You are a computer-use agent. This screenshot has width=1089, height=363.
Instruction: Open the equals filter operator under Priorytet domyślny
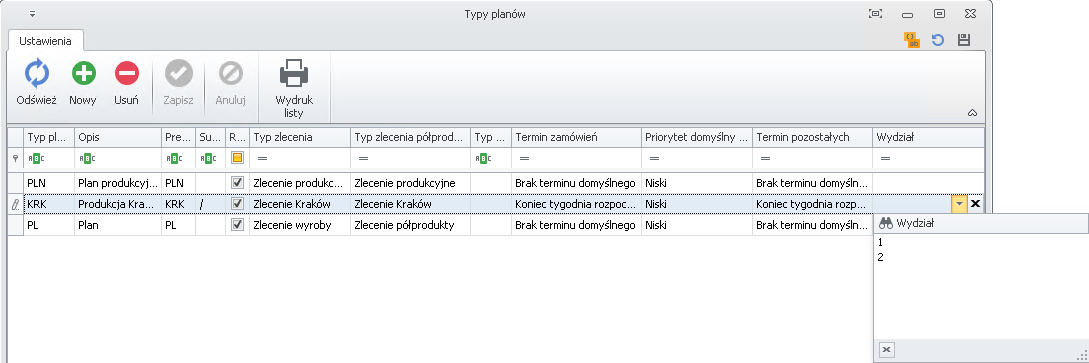click(654, 158)
